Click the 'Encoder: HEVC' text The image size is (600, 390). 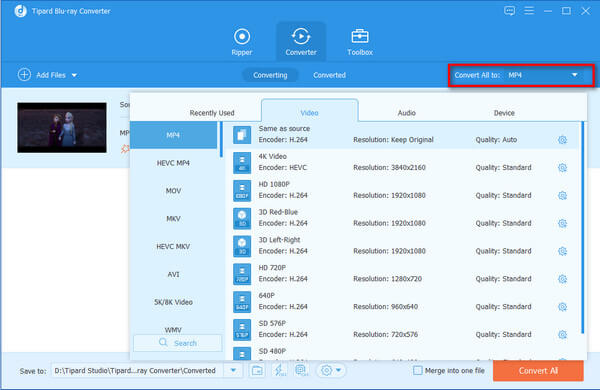pos(283,168)
